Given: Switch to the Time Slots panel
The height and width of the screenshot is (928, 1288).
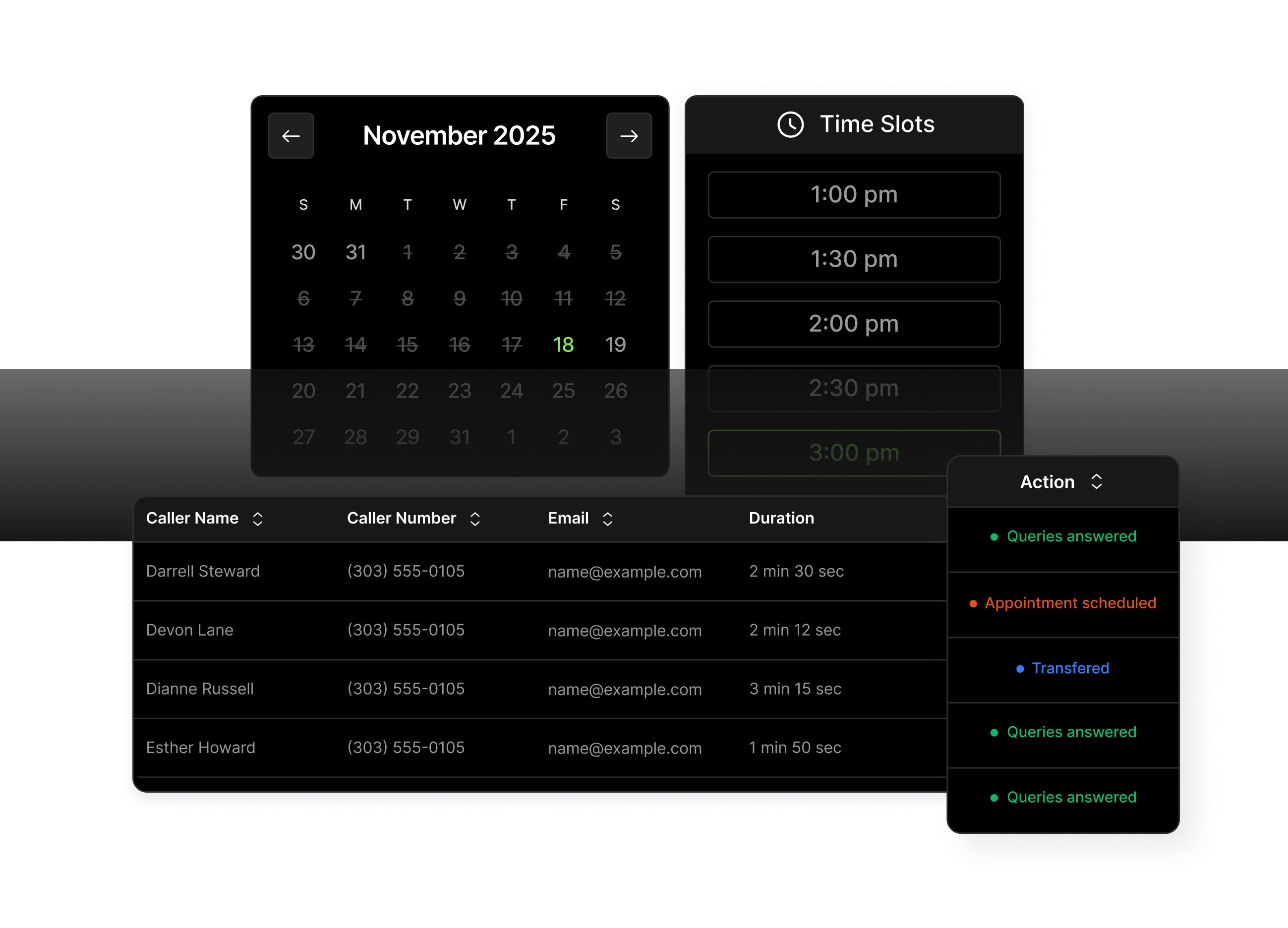Looking at the screenshot, I should pyautogui.click(x=877, y=124).
